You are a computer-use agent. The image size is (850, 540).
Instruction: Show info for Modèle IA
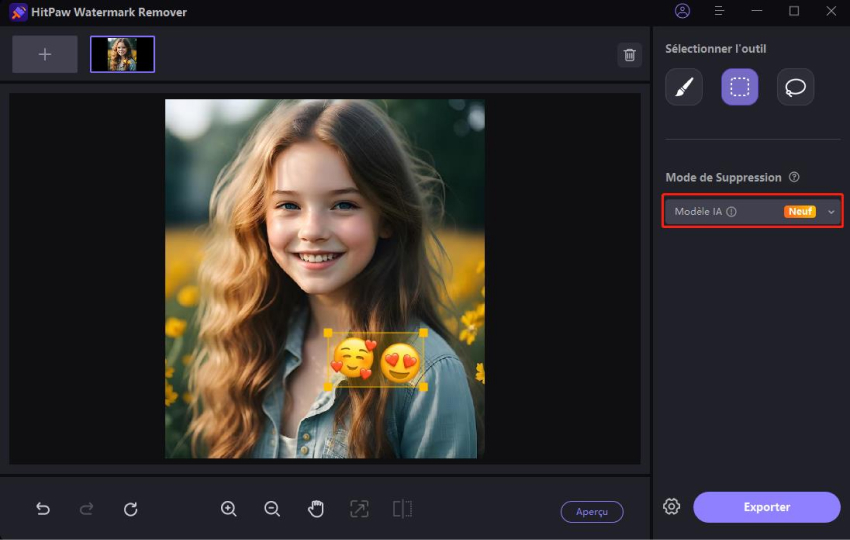tap(731, 212)
